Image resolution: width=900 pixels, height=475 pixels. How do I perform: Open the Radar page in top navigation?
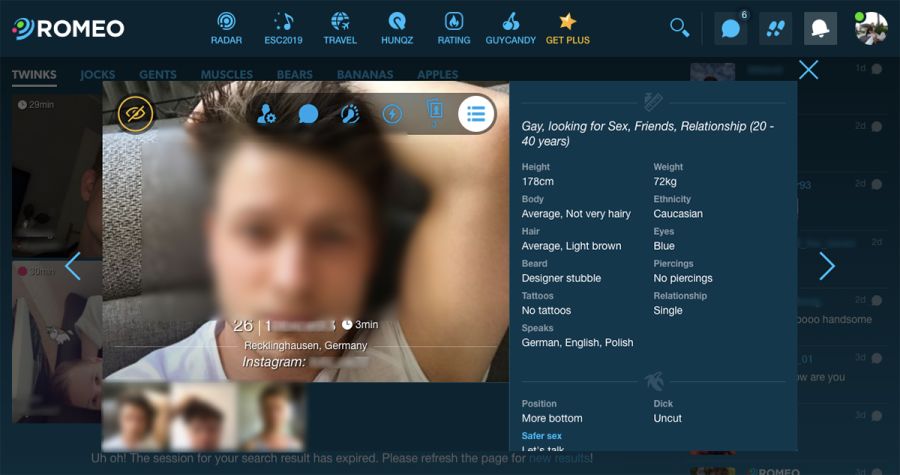click(226, 27)
